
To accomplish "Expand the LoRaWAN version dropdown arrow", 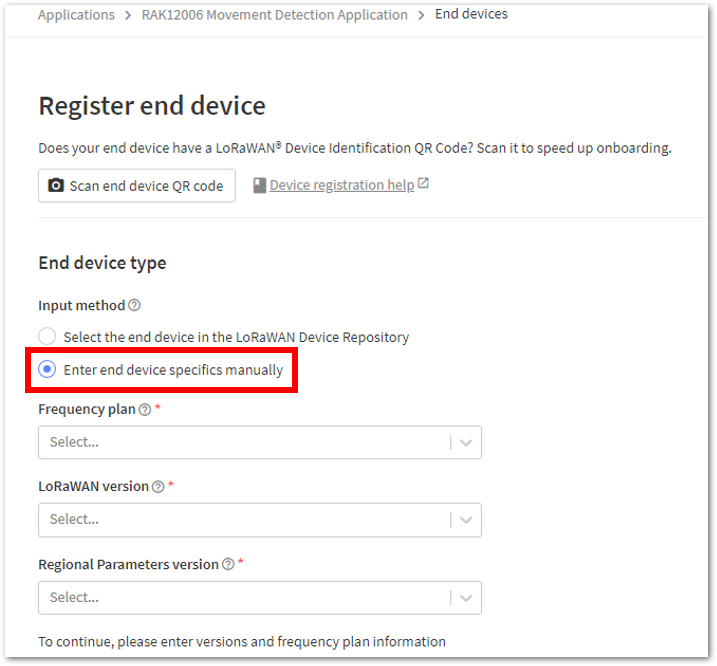I will (x=466, y=520).
